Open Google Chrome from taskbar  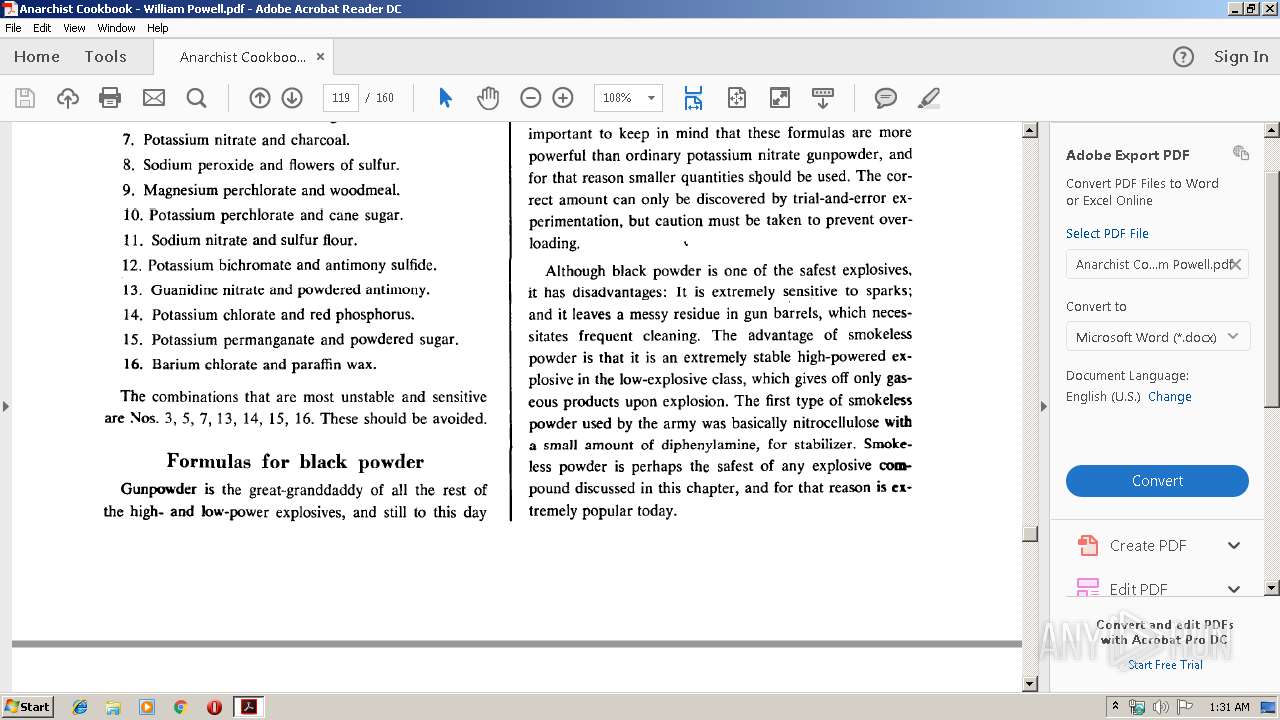click(181, 707)
